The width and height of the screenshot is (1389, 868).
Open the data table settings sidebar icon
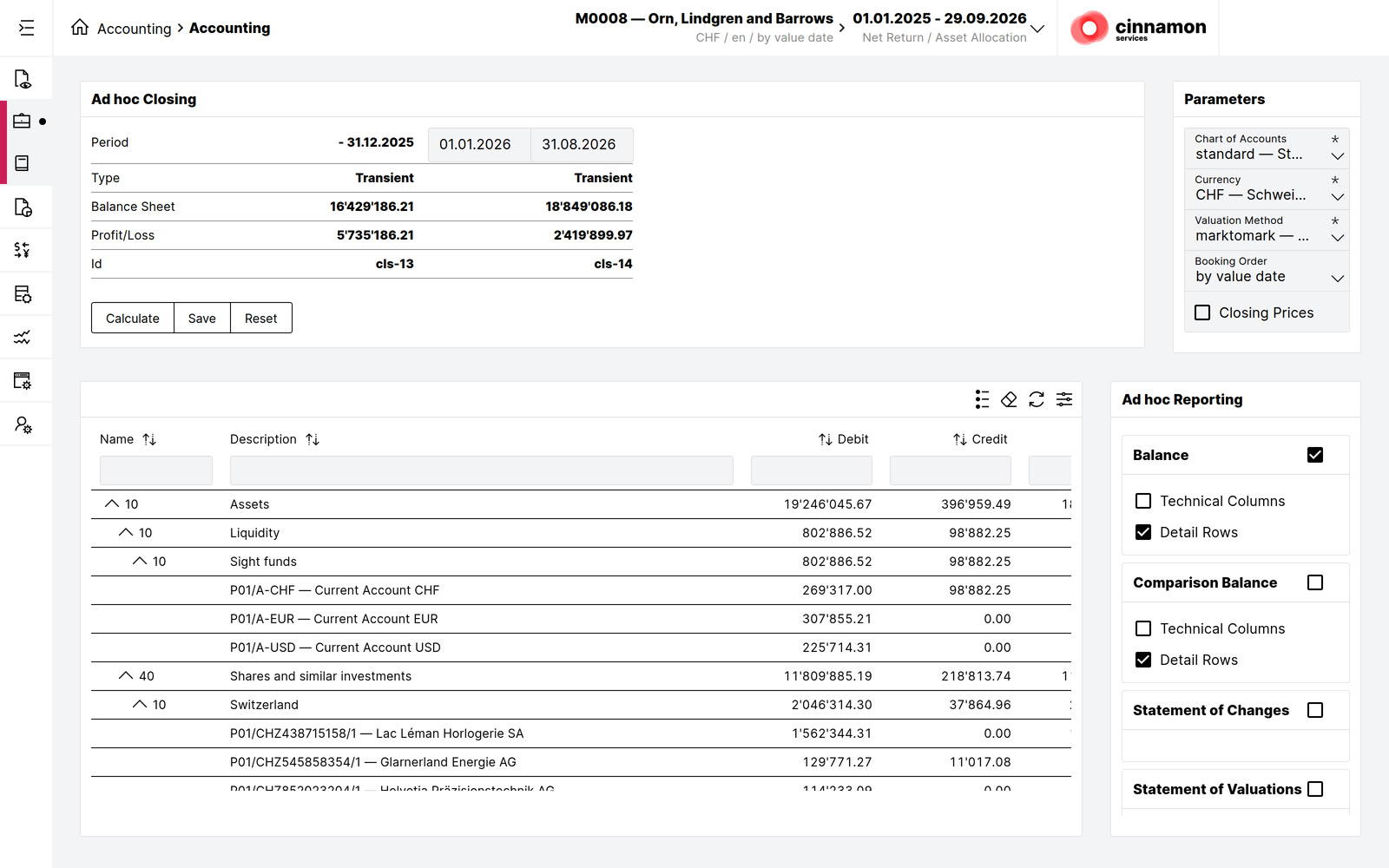(x=23, y=294)
